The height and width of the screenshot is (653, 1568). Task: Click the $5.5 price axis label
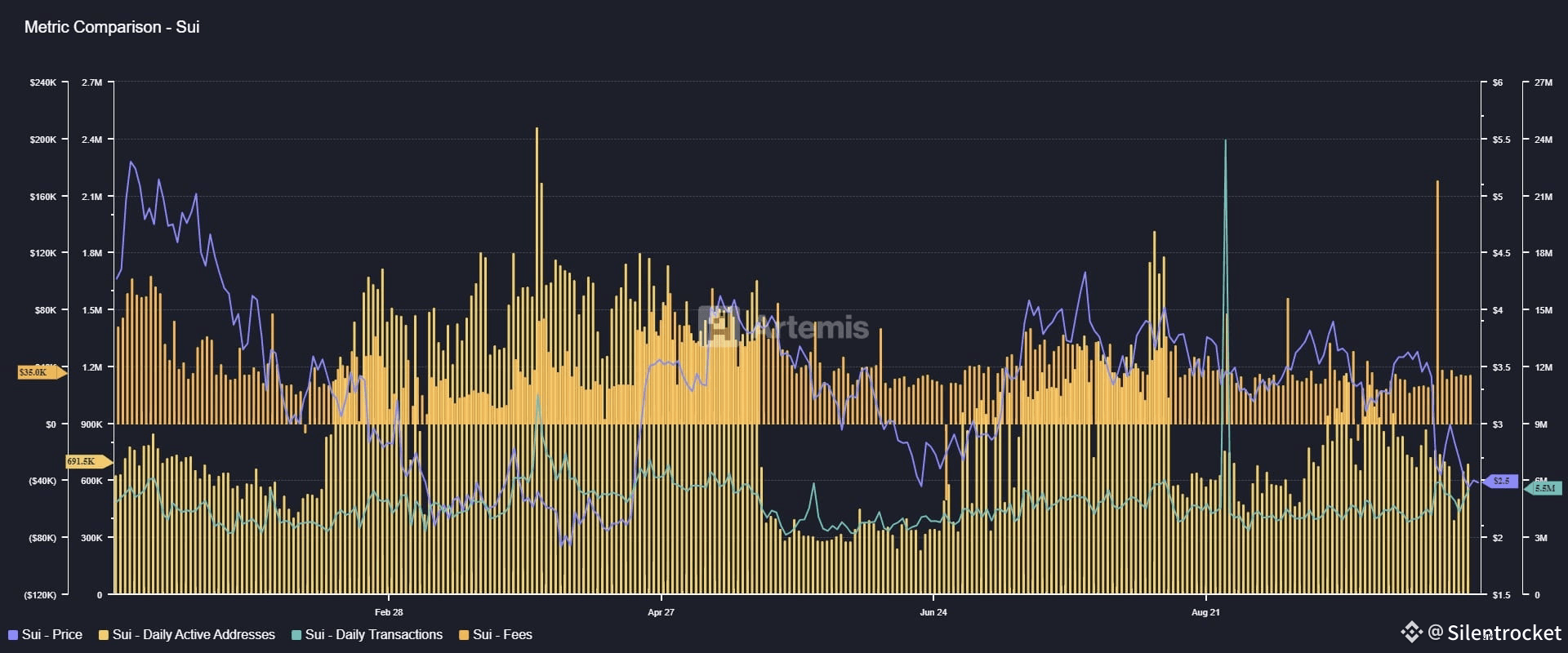click(1501, 140)
